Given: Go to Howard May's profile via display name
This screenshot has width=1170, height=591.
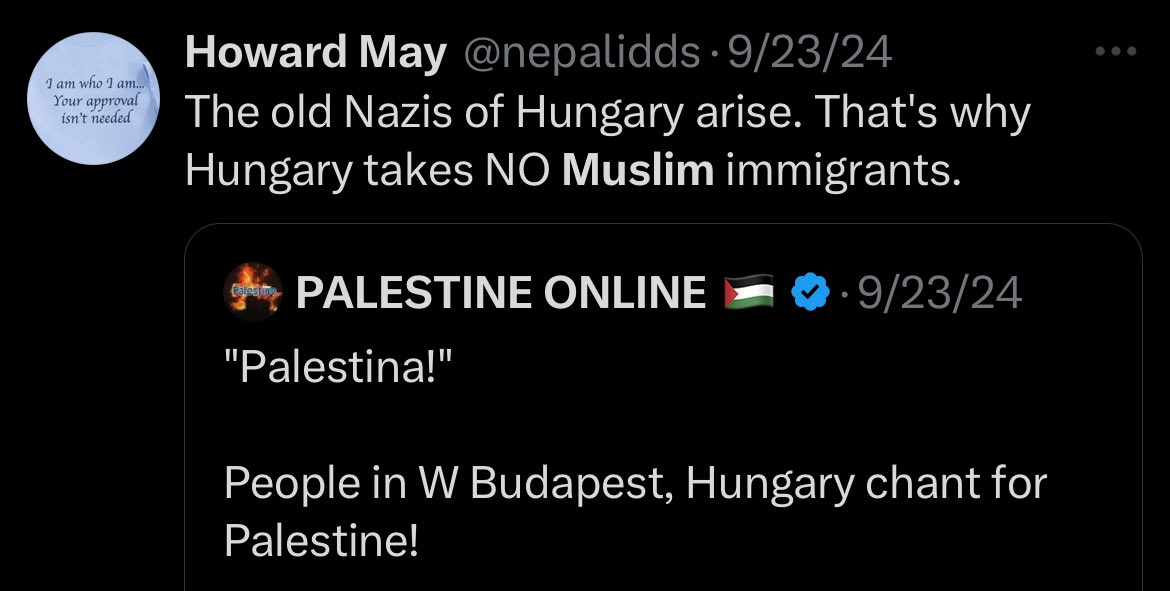Looking at the screenshot, I should 316,53.
